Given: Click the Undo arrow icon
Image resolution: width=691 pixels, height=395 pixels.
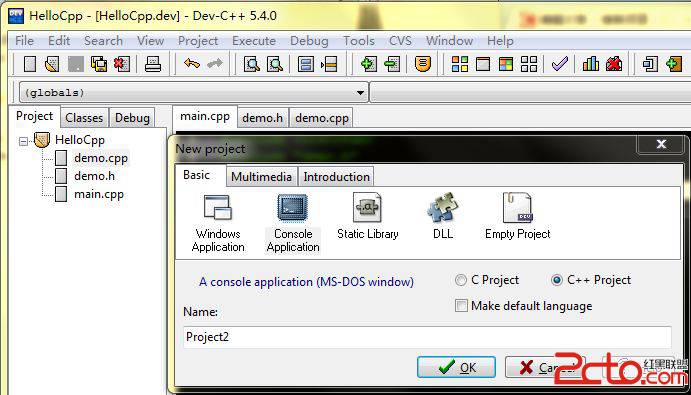Looking at the screenshot, I should (x=192, y=64).
